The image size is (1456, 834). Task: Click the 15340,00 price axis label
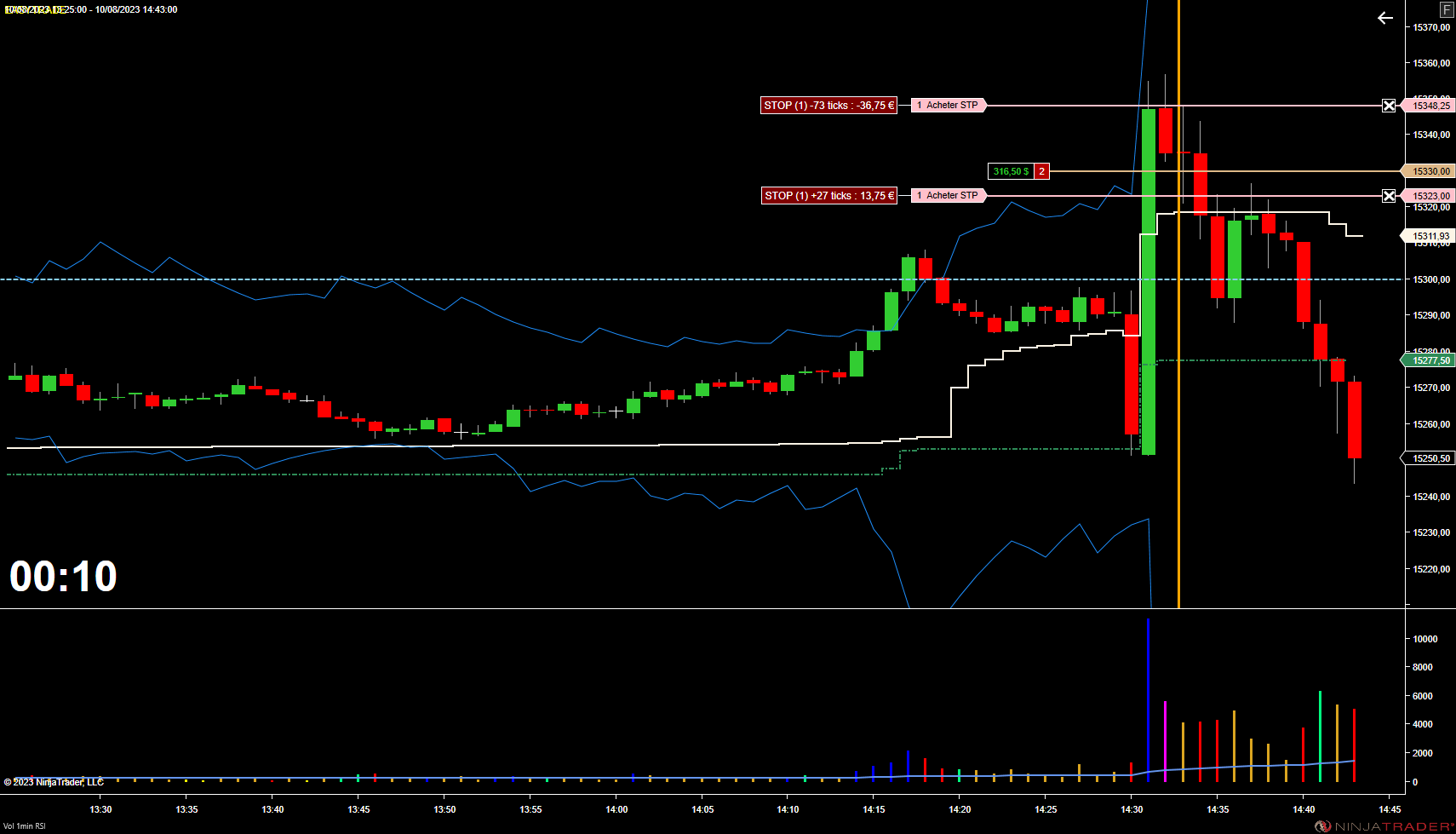coord(1431,135)
